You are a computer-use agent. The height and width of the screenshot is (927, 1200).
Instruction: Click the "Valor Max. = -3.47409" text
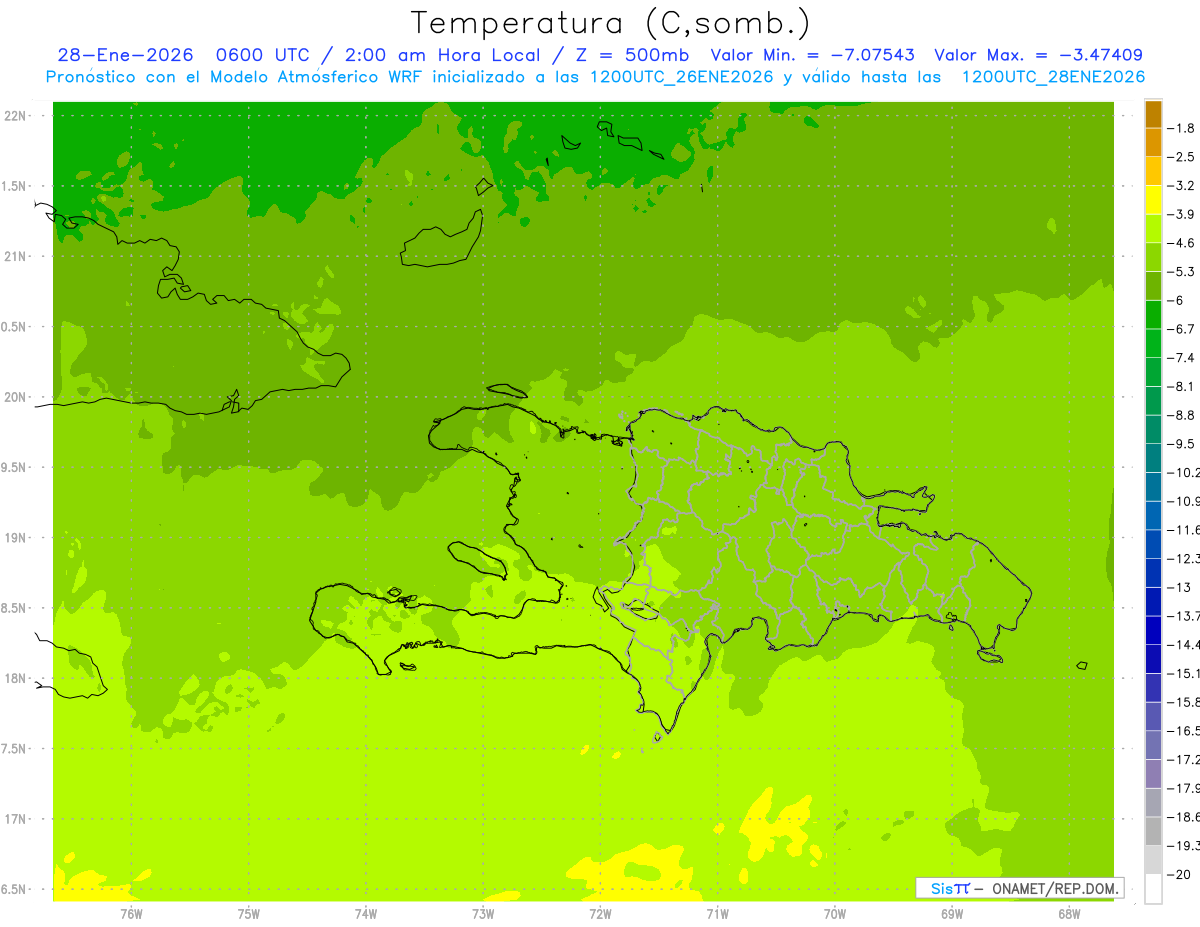tap(1038, 55)
